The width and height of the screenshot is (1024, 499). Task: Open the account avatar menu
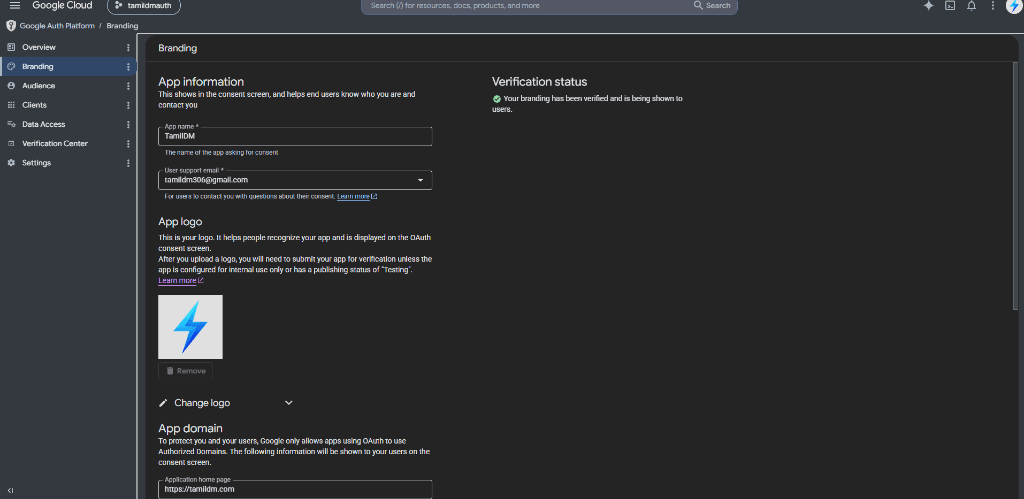[1014, 6]
